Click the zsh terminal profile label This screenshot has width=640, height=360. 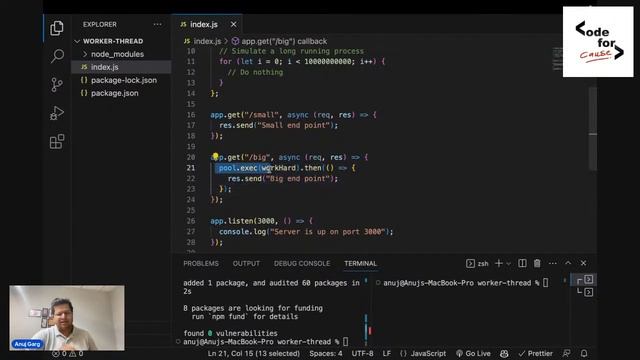478,264
